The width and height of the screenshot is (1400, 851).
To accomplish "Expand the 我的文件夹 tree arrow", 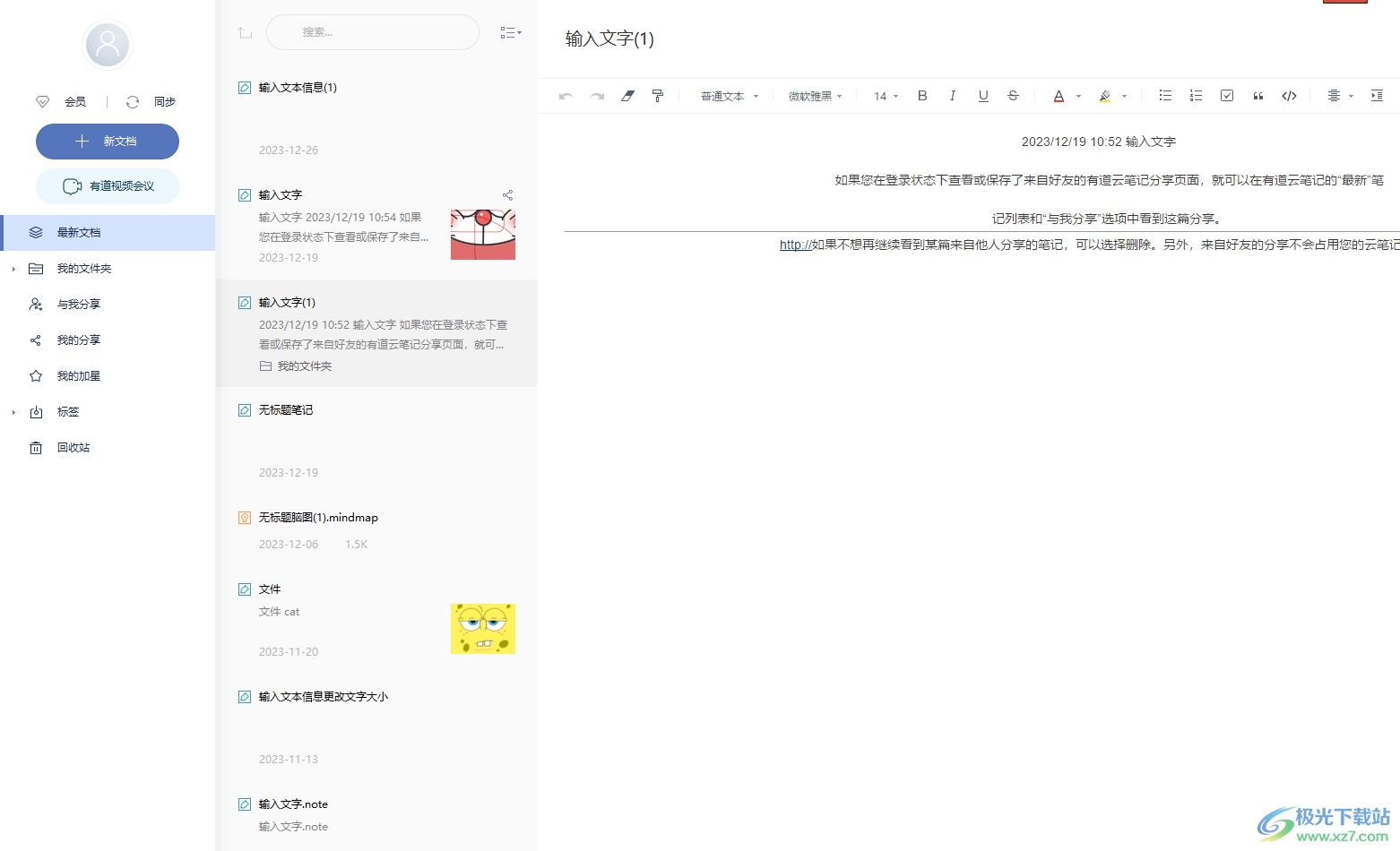I will point(13,269).
